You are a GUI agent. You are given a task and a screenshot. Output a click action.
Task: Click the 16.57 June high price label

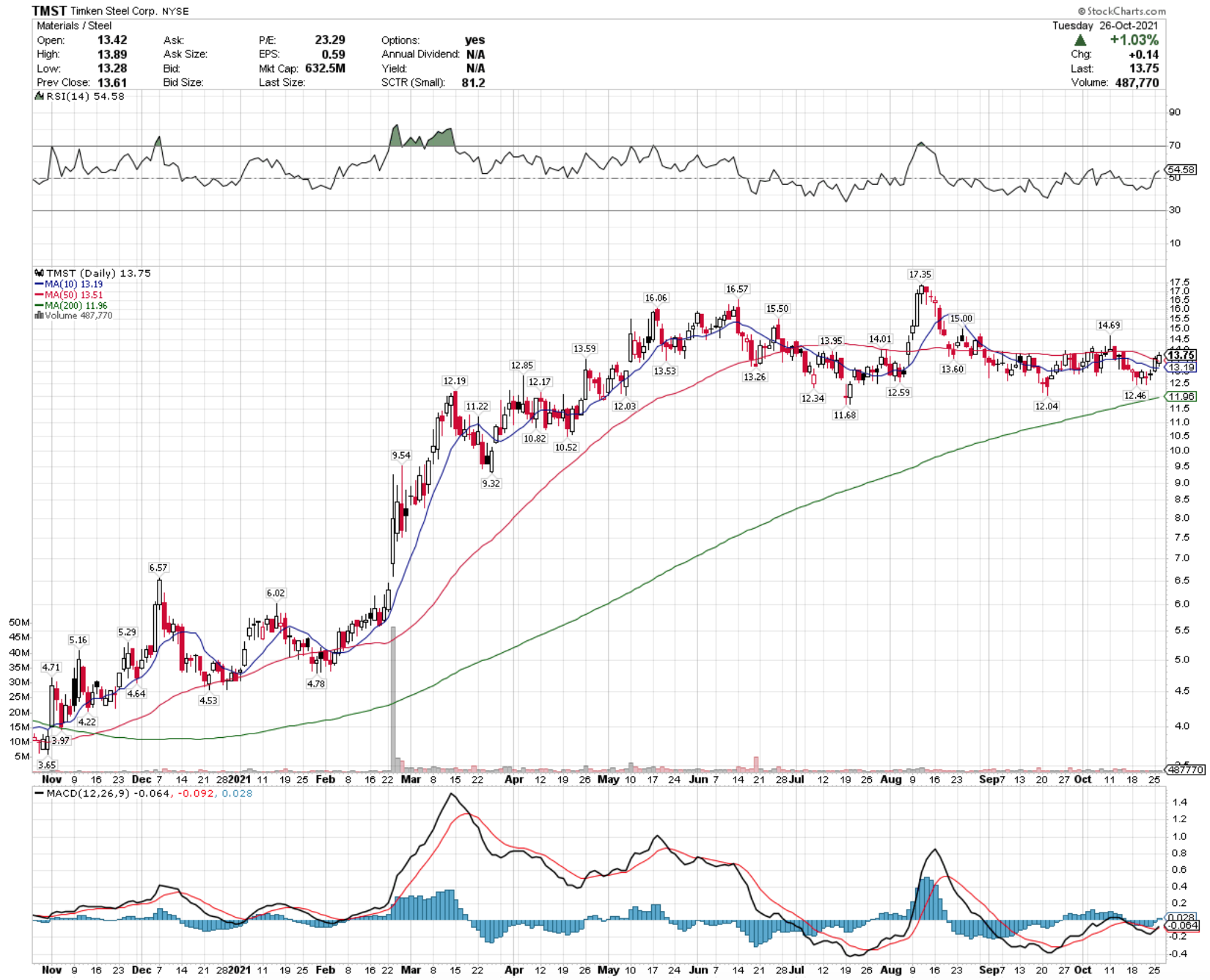[x=737, y=289]
